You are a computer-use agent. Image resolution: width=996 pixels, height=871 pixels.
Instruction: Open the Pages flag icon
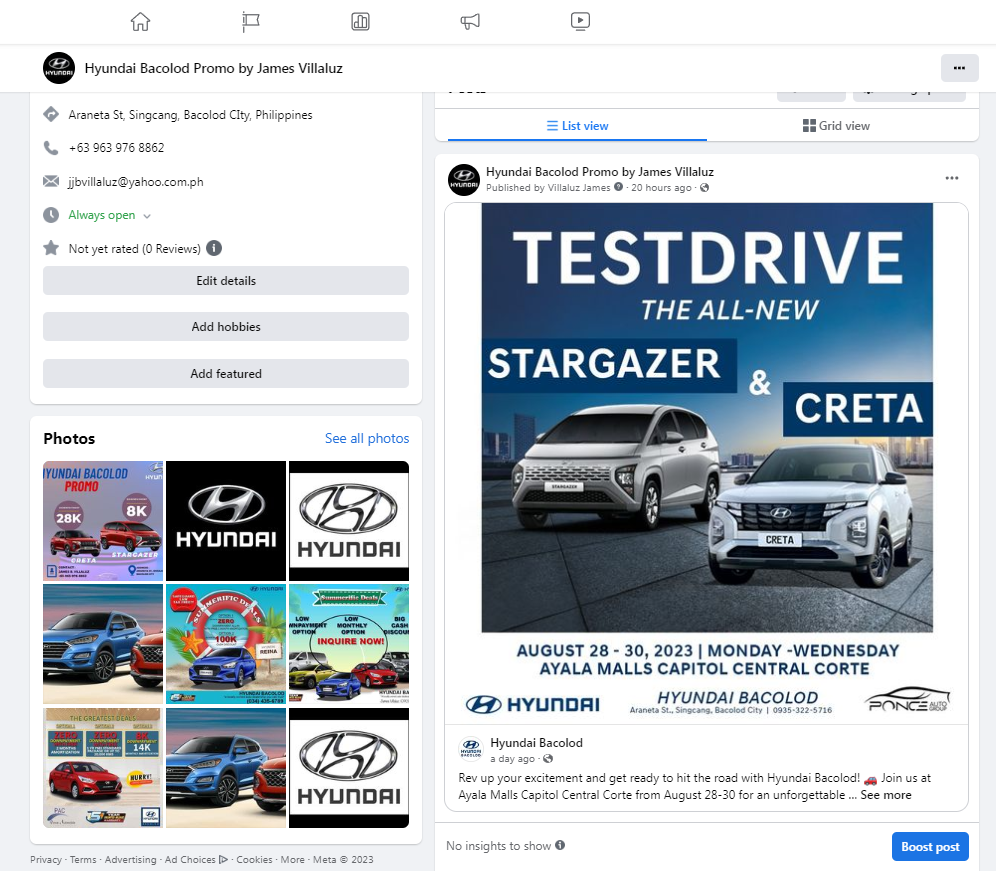(250, 22)
